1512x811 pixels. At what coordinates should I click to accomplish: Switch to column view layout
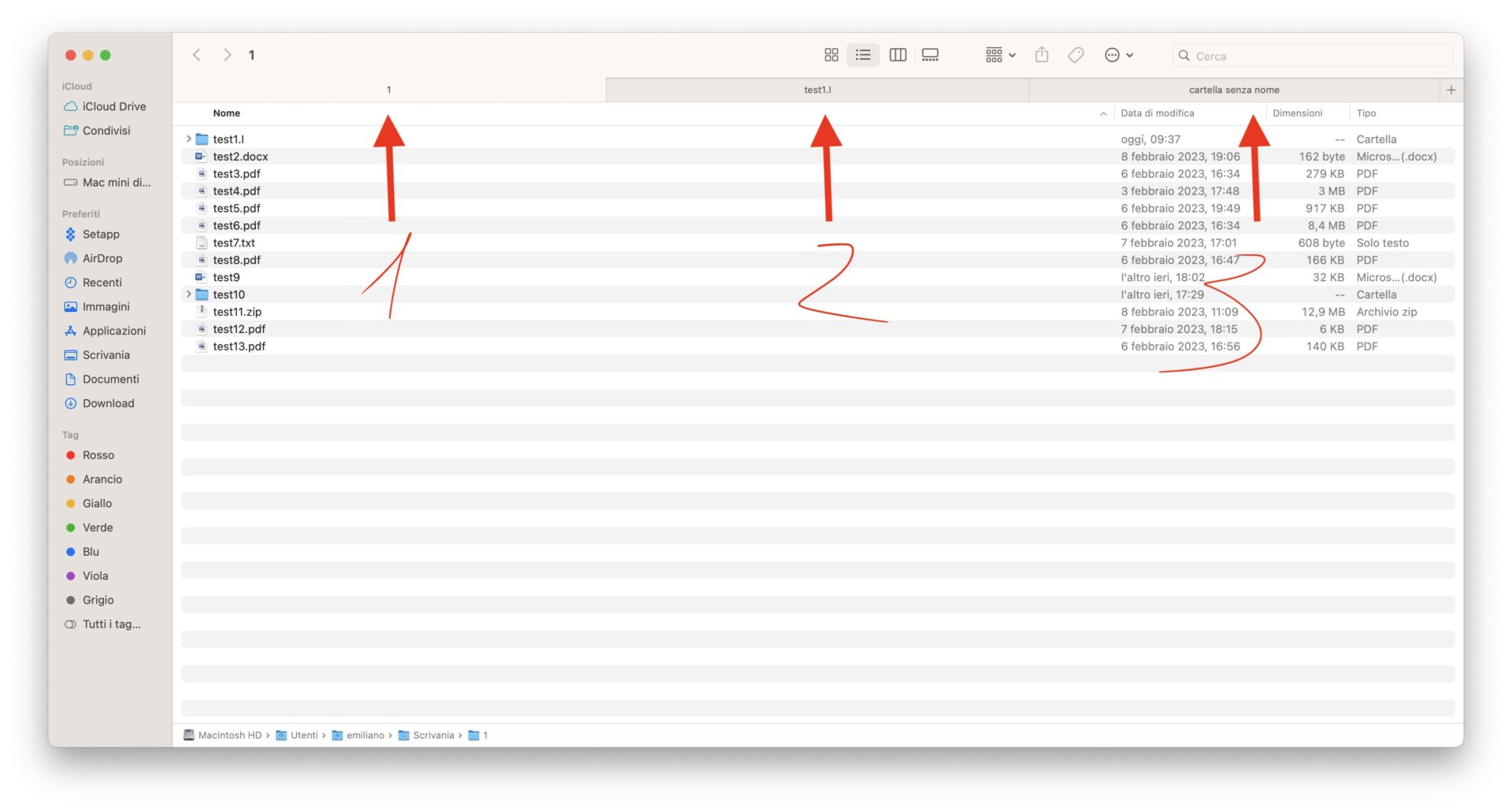point(897,54)
